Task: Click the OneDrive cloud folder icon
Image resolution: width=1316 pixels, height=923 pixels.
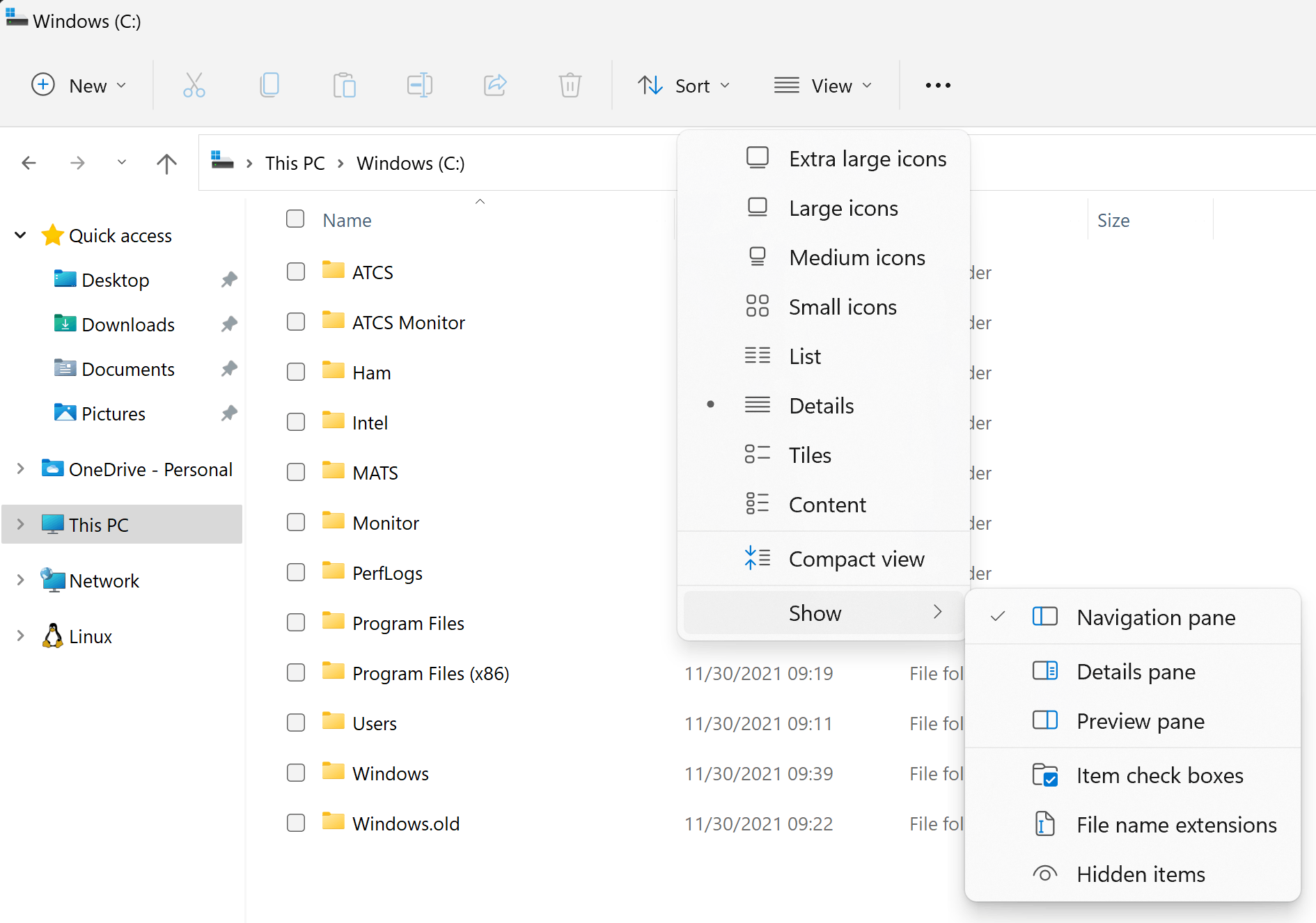Action: (x=52, y=468)
